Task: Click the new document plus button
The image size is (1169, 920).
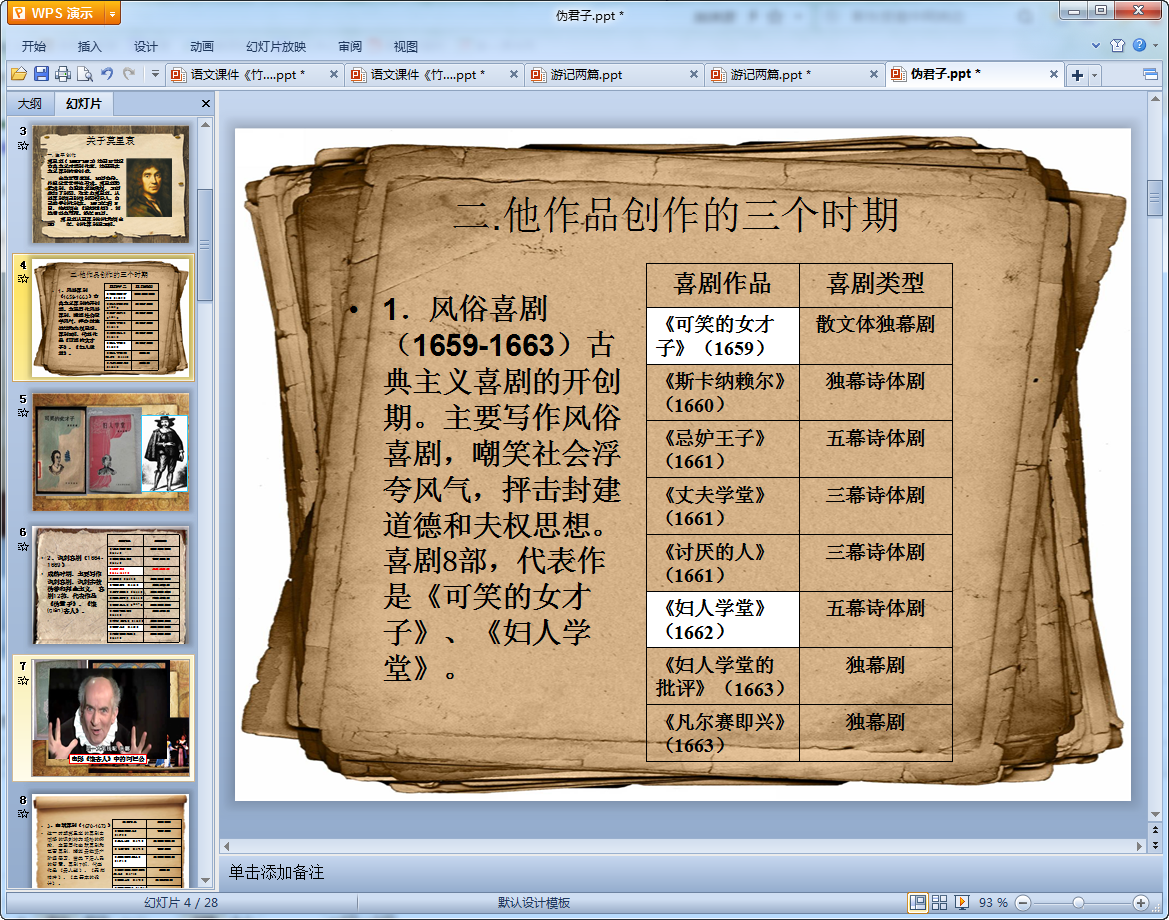Action: [x=1077, y=75]
